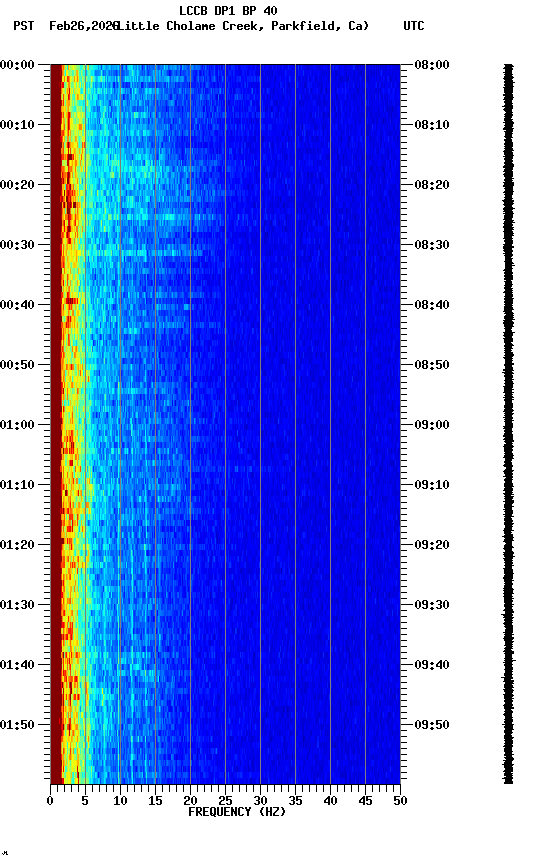
Task: Click the 00:10 PST time label
Action: (17, 125)
